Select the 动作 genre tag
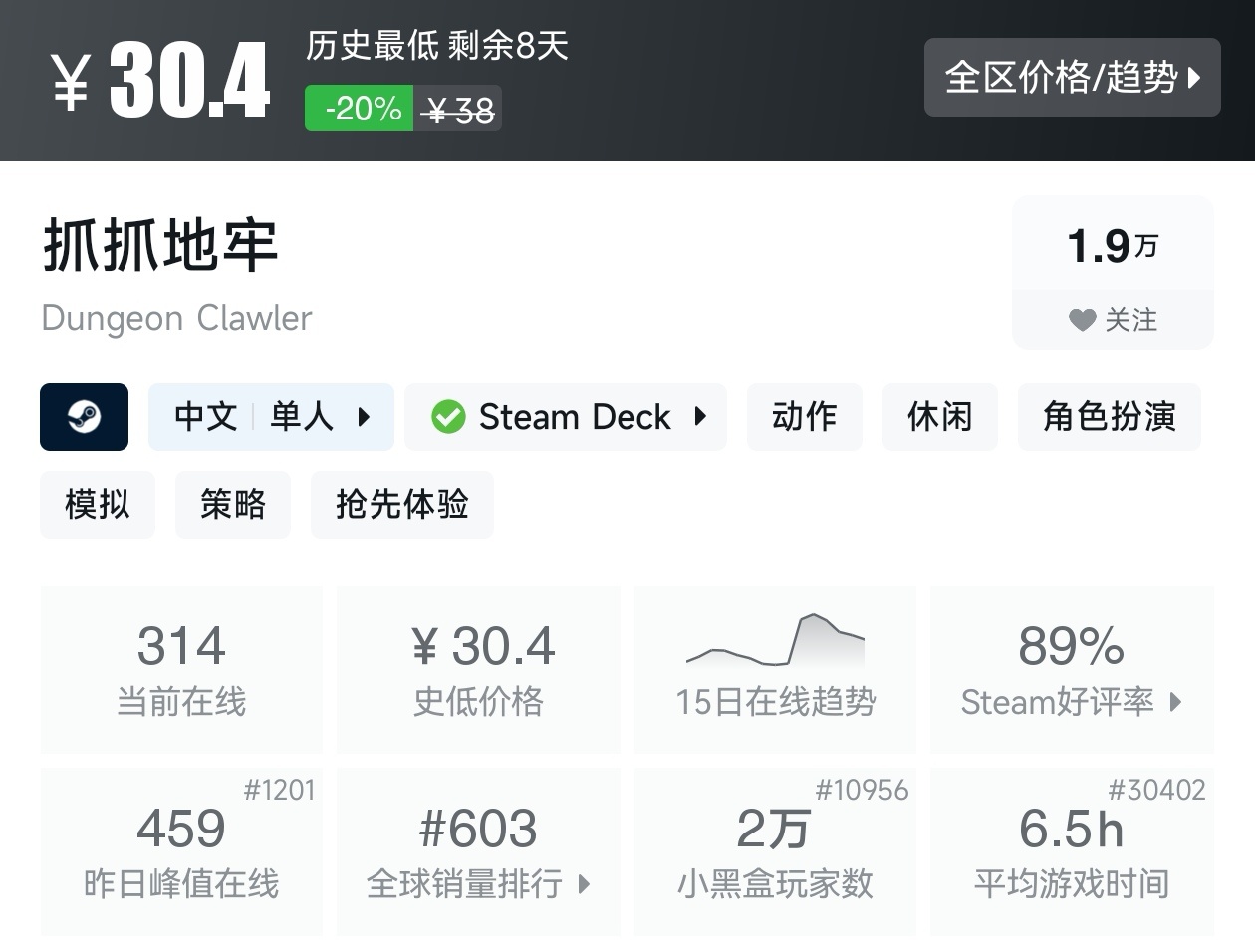Viewport: 1255px width, 952px height. [804, 417]
